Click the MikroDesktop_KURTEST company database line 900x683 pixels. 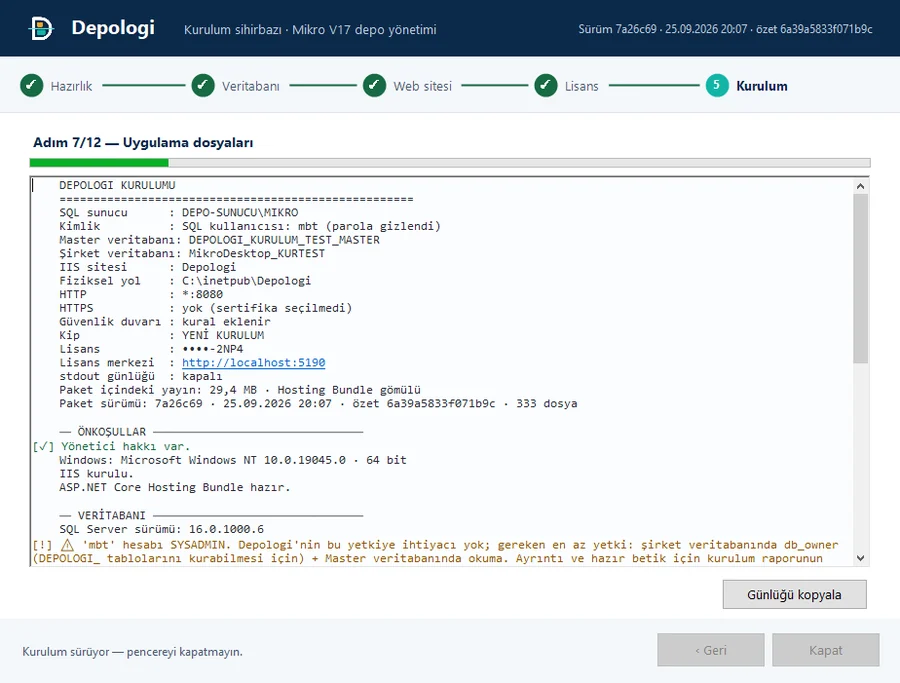pos(192,254)
